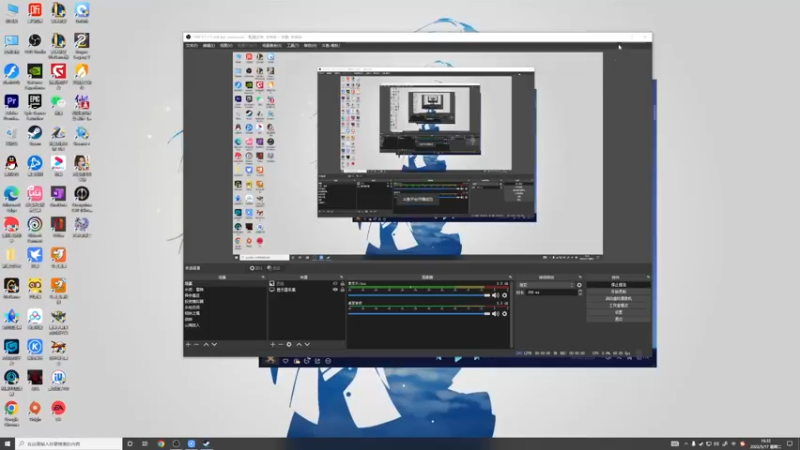Open source Filters button below the preview

point(273,268)
